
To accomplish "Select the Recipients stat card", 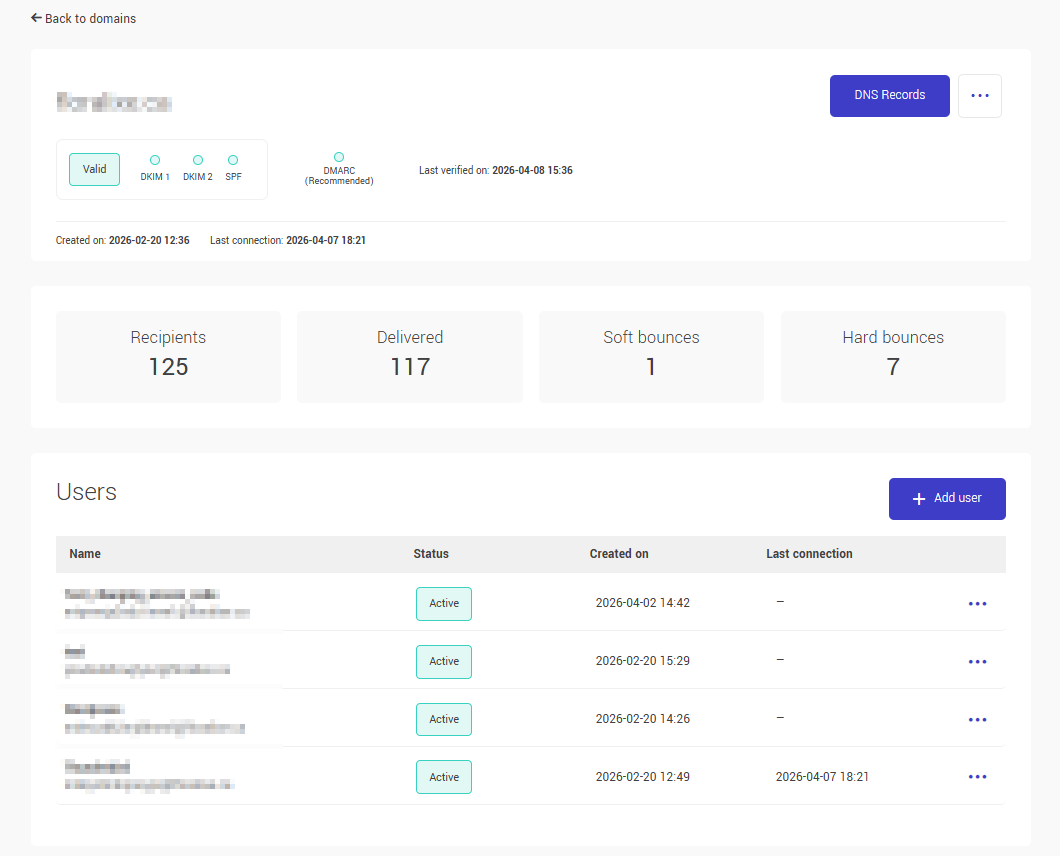I will pyautogui.click(x=168, y=356).
